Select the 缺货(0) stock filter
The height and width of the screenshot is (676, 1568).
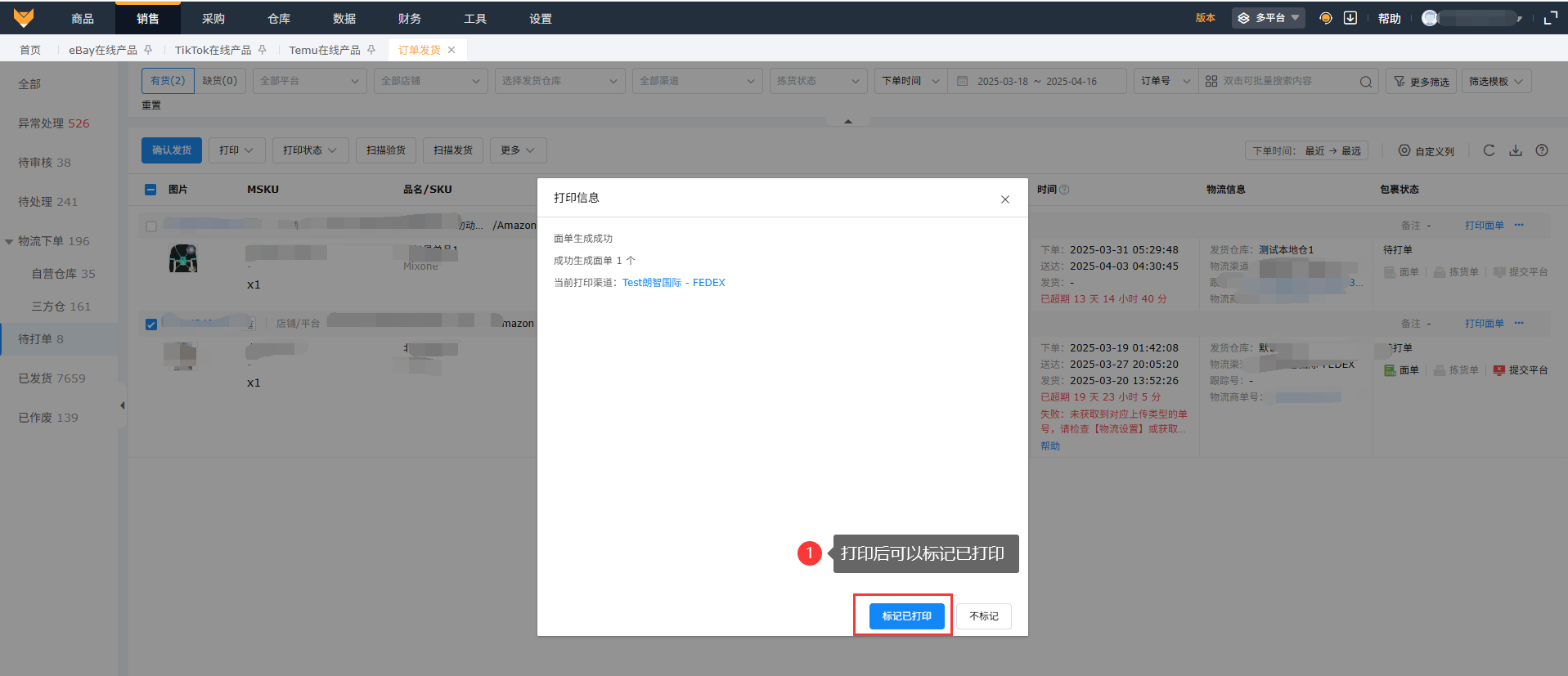(220, 81)
